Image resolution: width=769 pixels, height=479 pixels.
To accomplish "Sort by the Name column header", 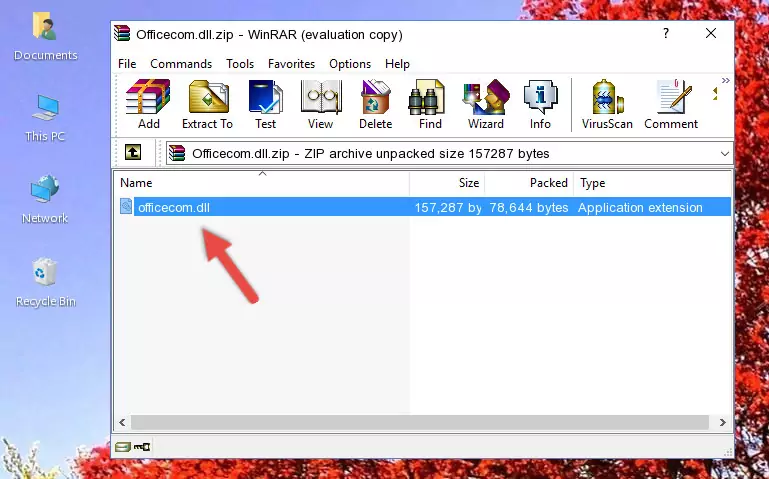I will pos(262,183).
